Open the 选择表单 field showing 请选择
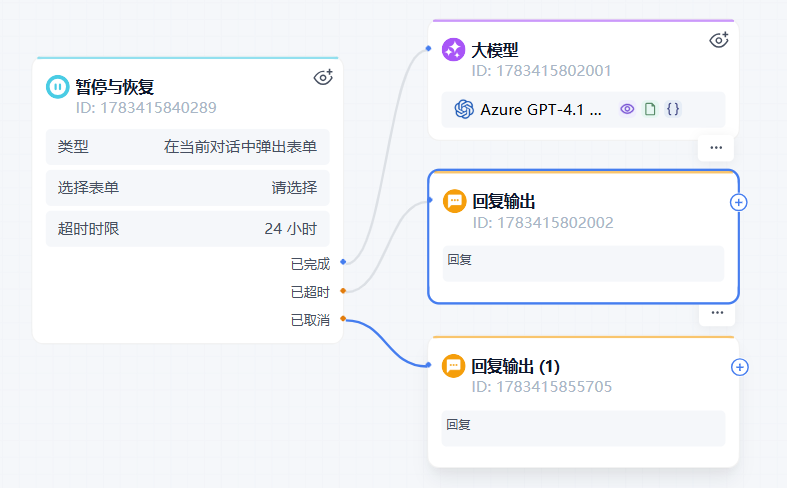This screenshot has height=488, width=787. pos(188,188)
